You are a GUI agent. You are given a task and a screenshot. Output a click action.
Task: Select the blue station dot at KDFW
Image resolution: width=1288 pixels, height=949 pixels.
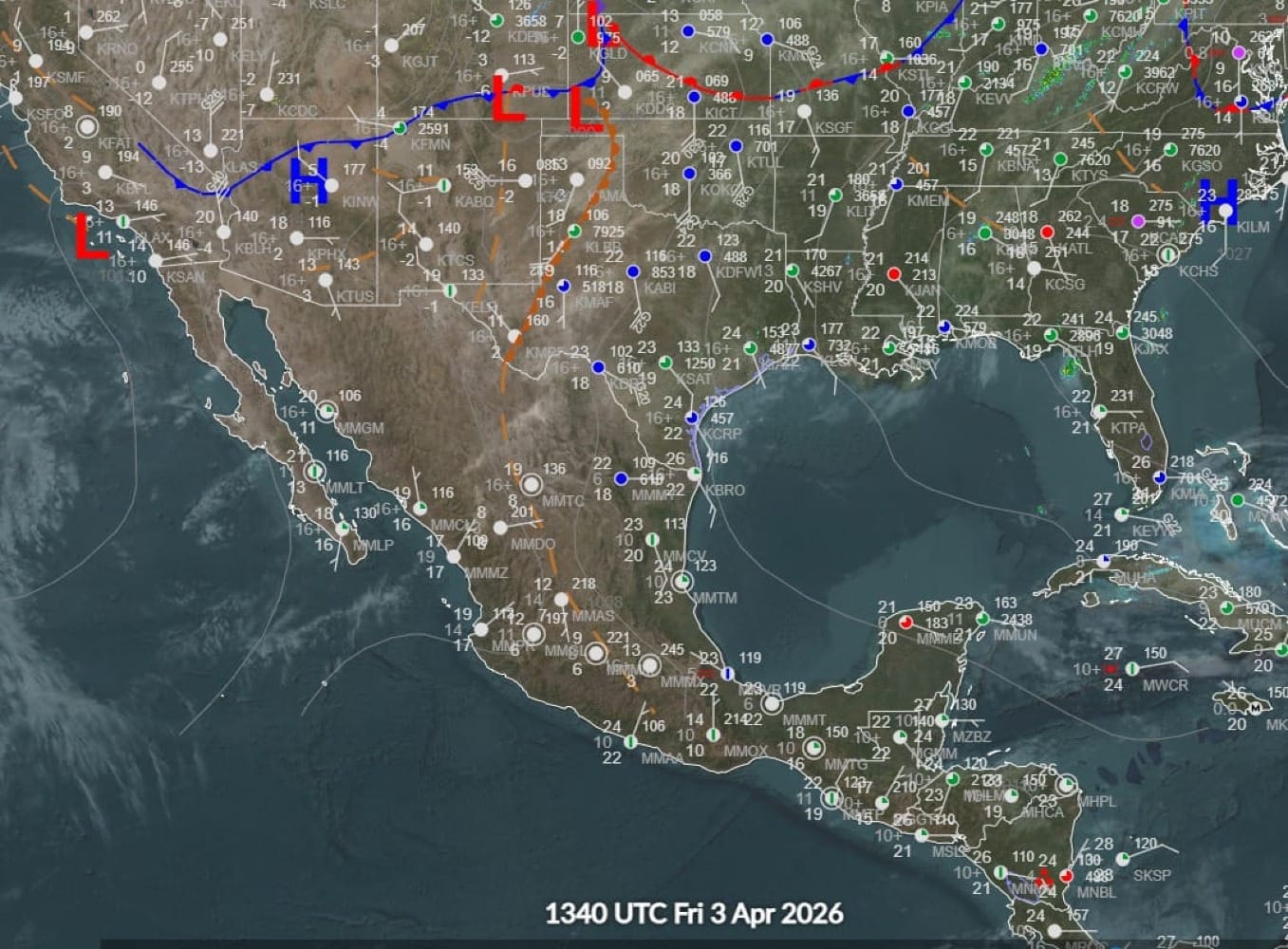click(703, 256)
